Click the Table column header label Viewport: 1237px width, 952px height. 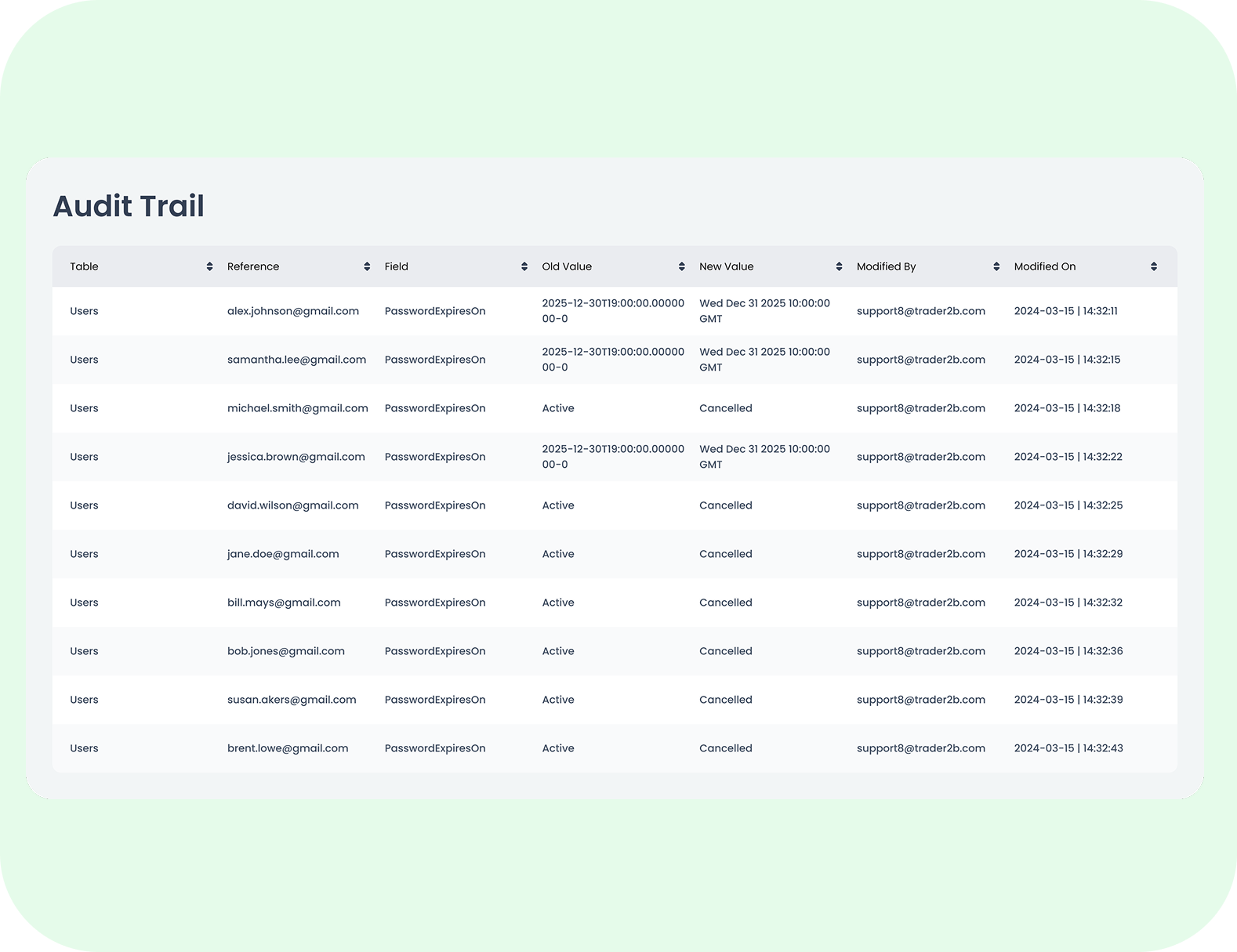point(84,266)
